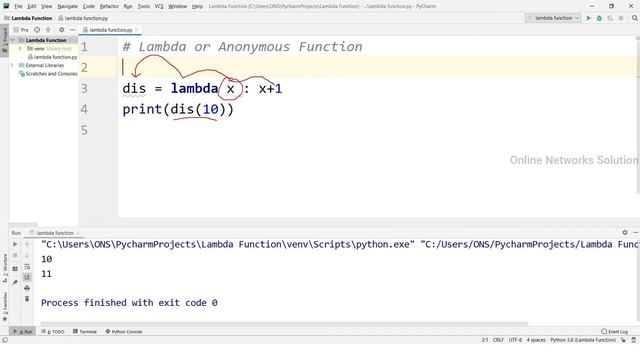This screenshot has height=360, width=640.
Task: Open Run panel settings gear
Action: pyautogui.click(x=624, y=232)
